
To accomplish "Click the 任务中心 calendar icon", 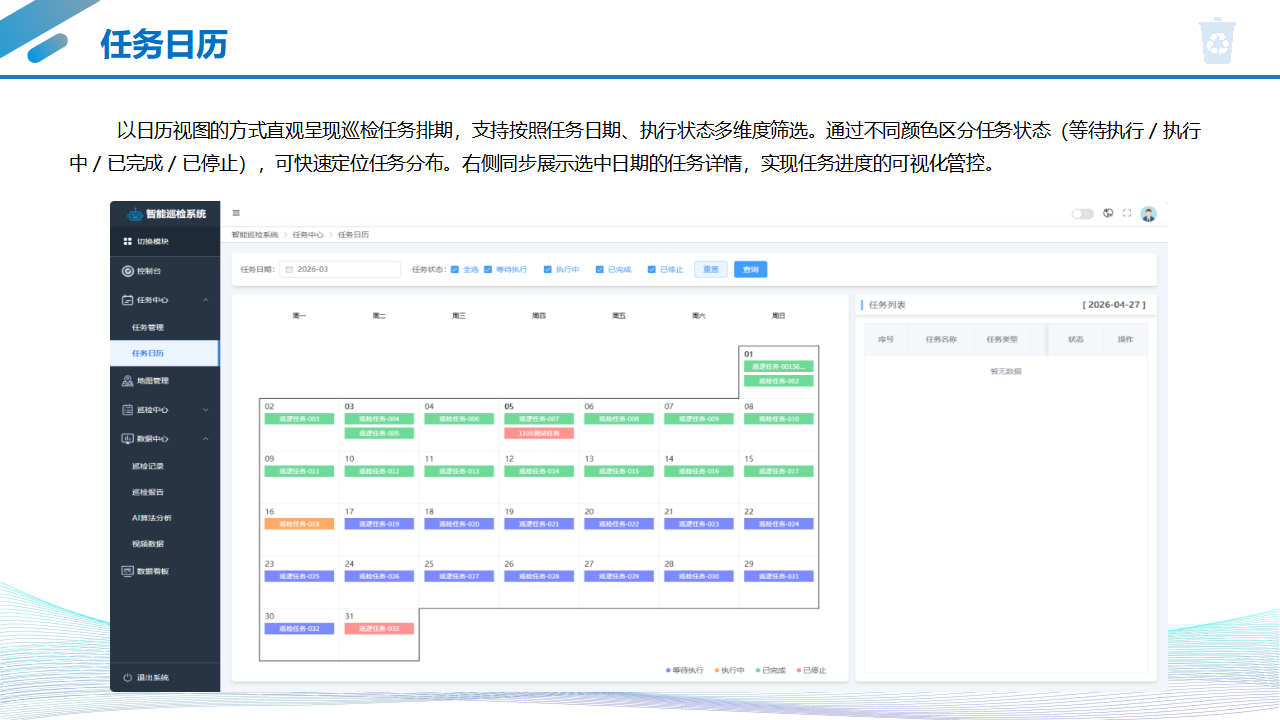I will pyautogui.click(x=127, y=300).
